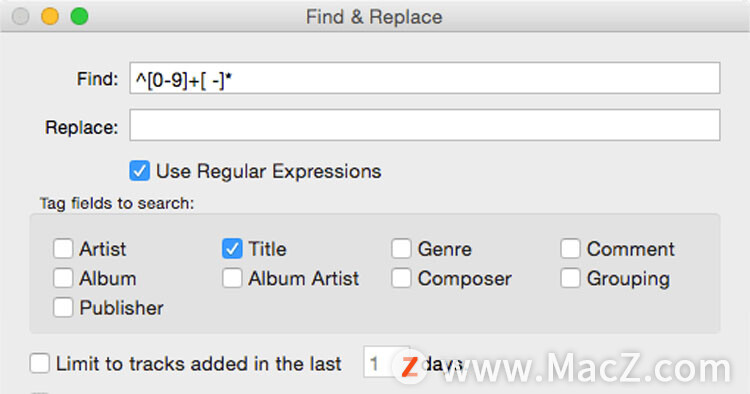This screenshot has width=750, height=394.
Task: Enable the Artist tag field checkbox
Action: [x=63, y=249]
